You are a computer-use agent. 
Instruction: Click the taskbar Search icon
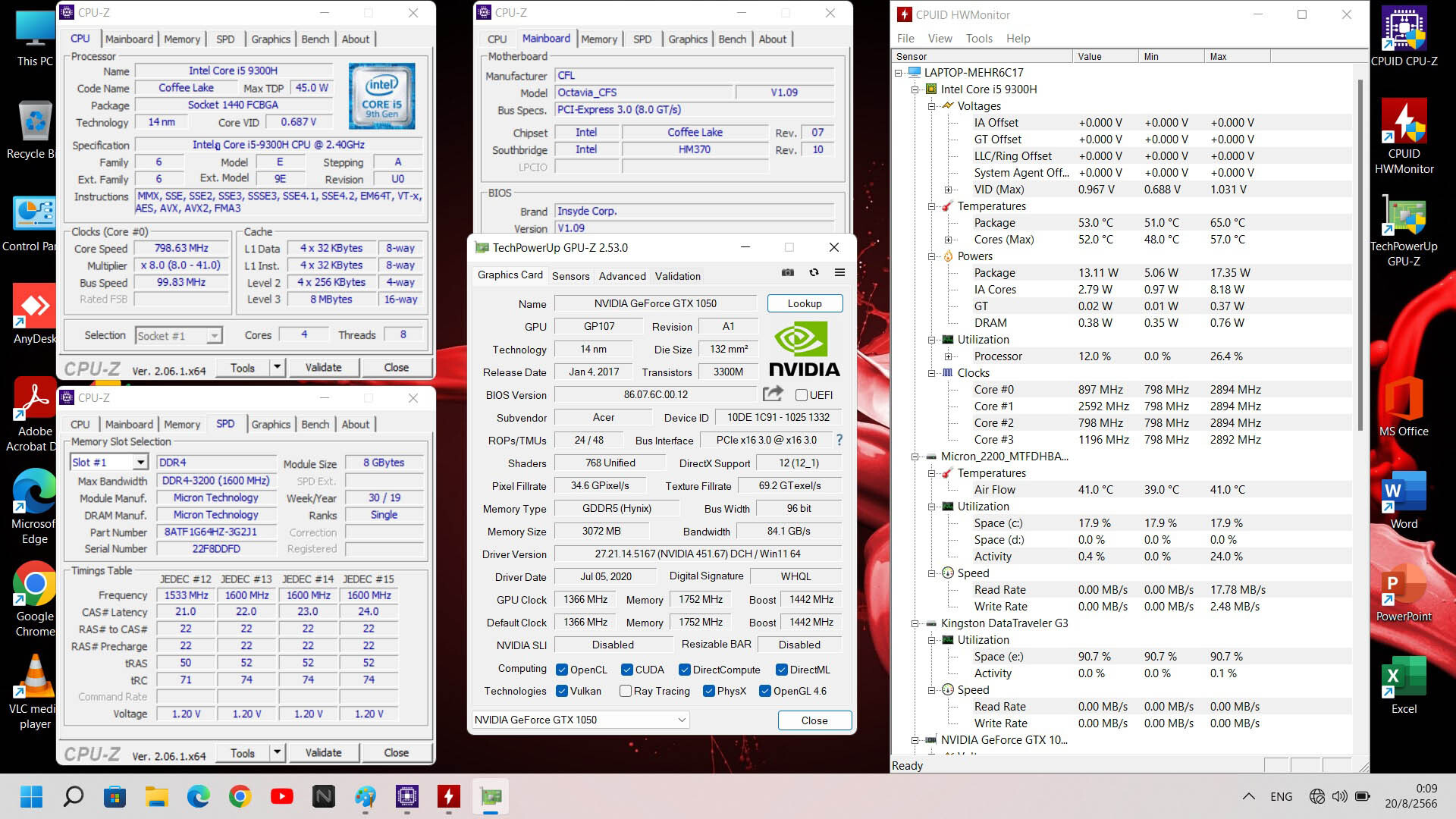[x=74, y=796]
